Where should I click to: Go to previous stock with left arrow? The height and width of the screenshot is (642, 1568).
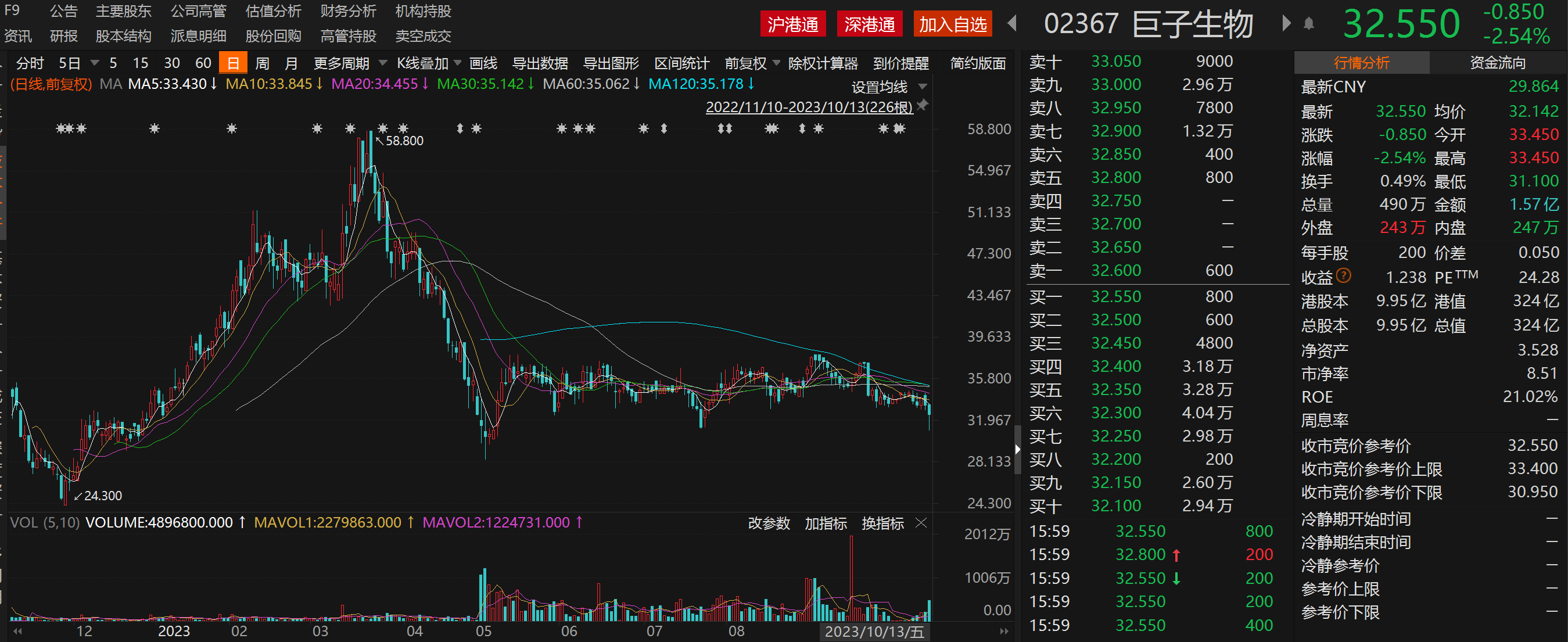(x=1012, y=24)
